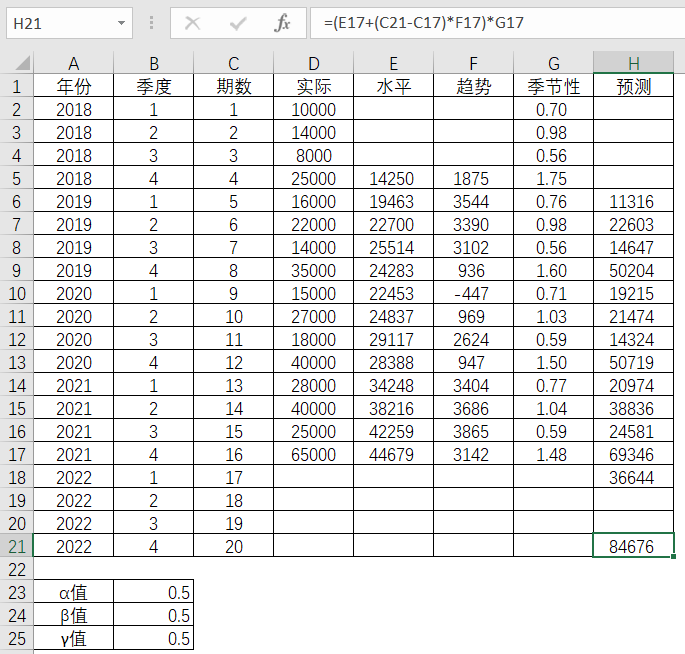Image resolution: width=685 pixels, height=654 pixels.
Task: Select column A header
Action: (73, 63)
